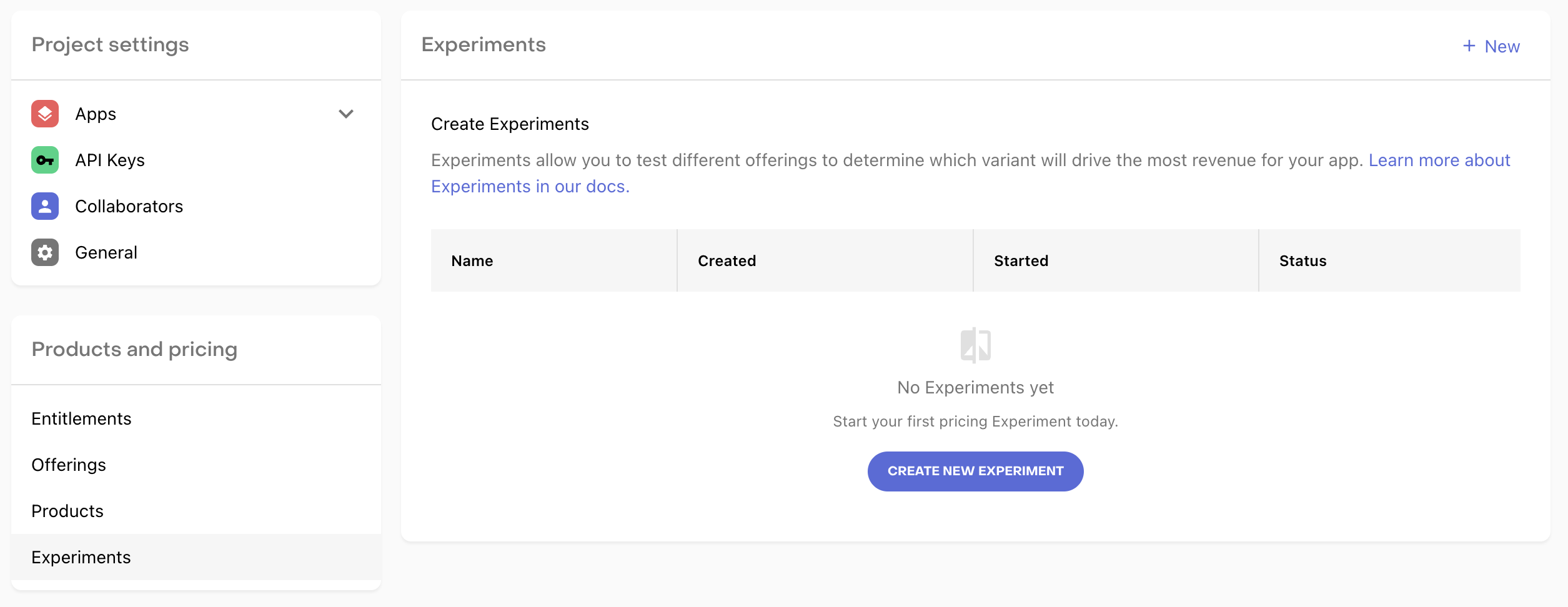This screenshot has height=607, width=1568.
Task: Open API Keys settings
Action: click(110, 160)
